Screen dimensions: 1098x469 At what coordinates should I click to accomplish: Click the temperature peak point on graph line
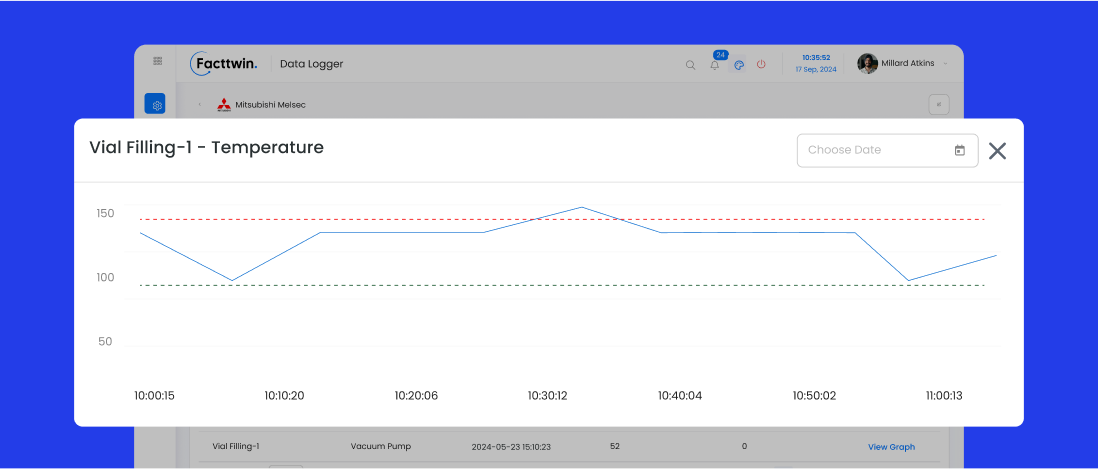click(582, 207)
